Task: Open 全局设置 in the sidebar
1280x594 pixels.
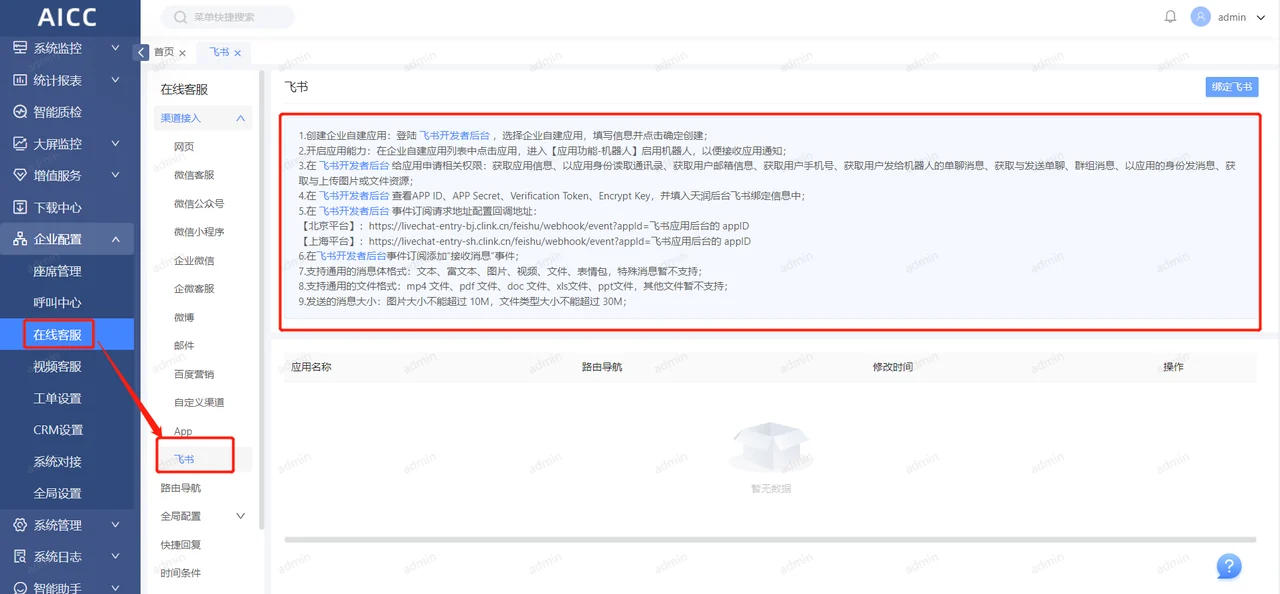Action: [57, 493]
